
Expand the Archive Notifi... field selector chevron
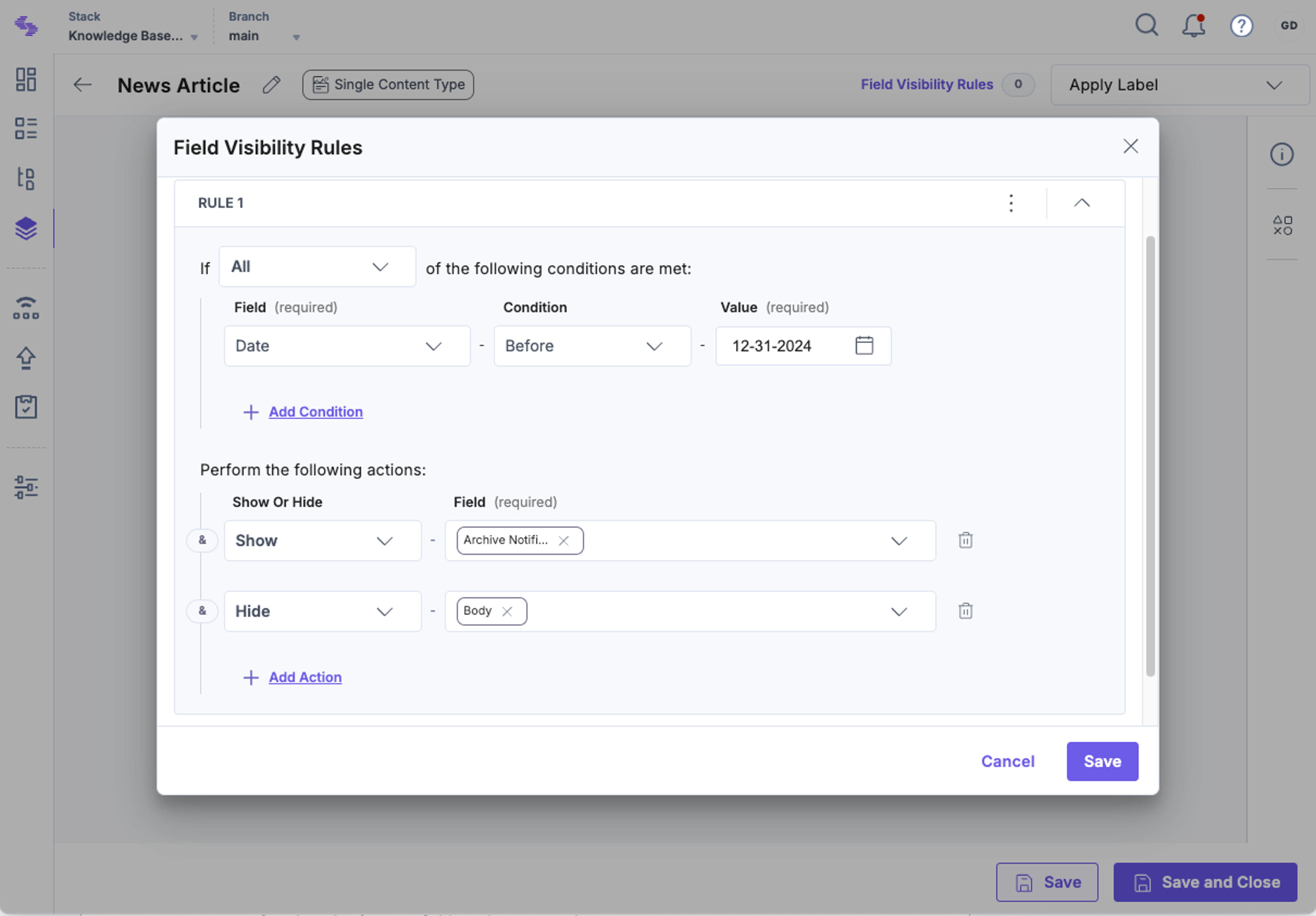coord(899,541)
